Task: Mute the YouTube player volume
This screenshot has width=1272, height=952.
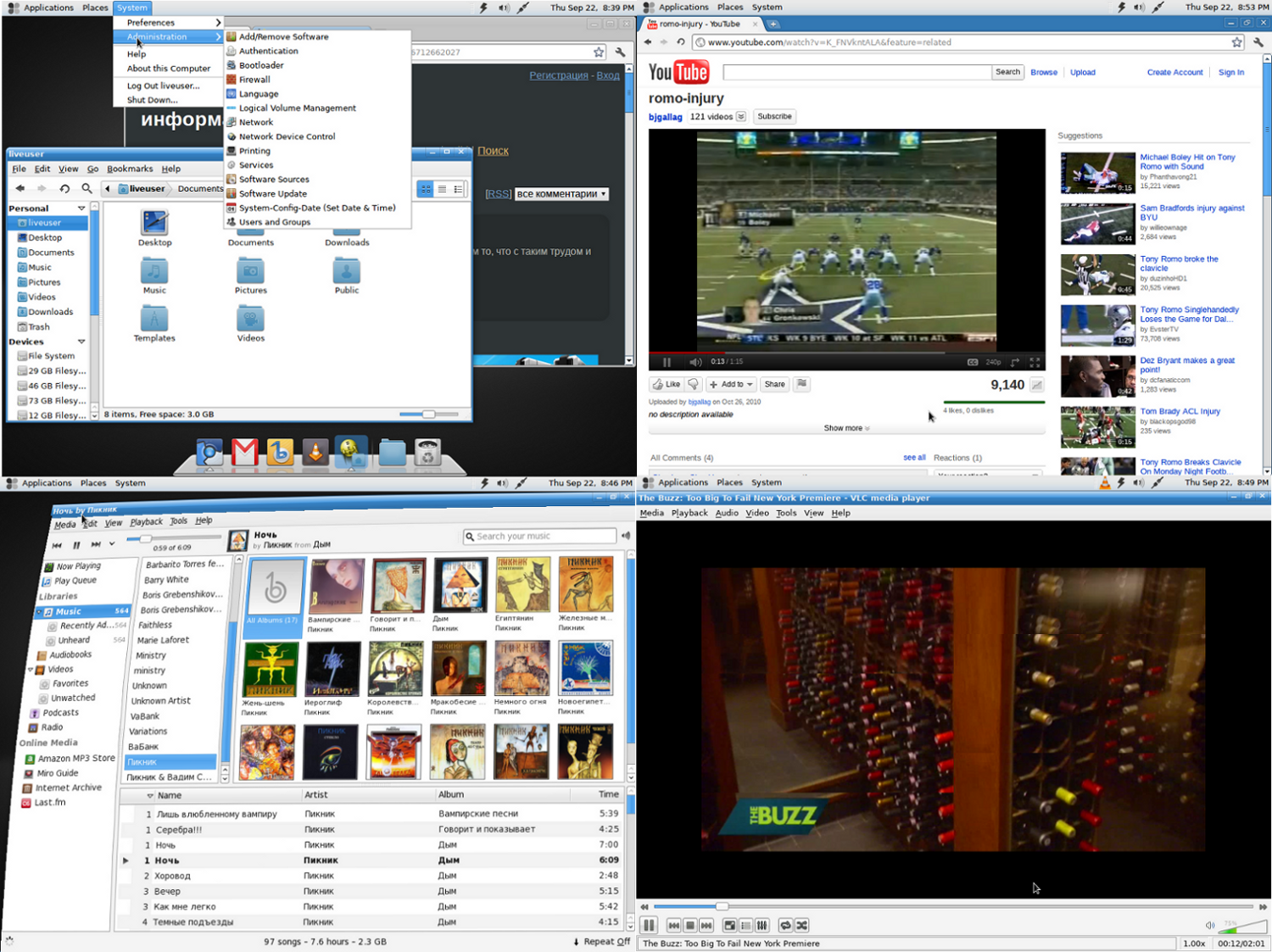Action: pos(695,362)
